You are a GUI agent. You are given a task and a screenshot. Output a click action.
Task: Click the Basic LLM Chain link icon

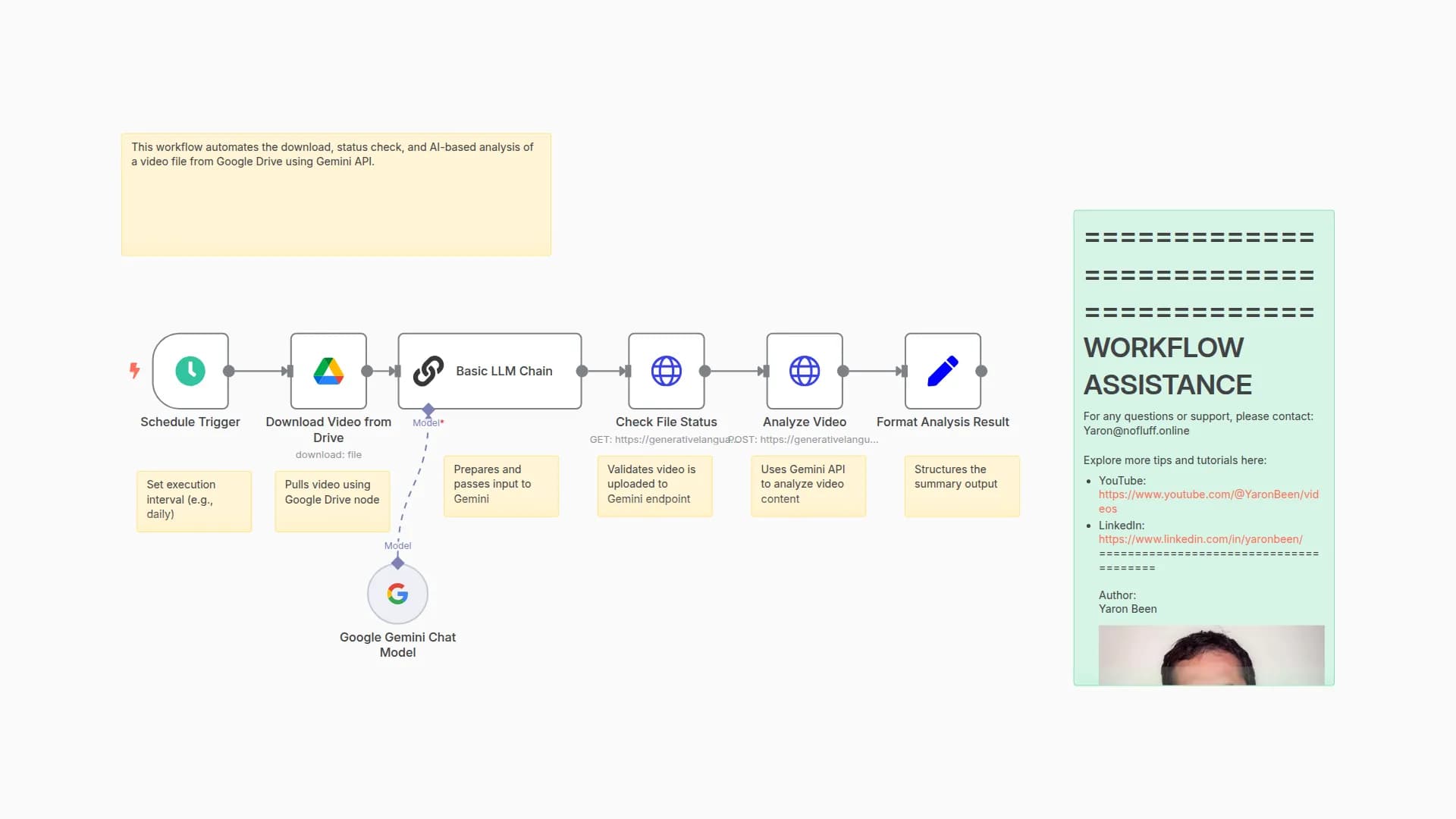(x=428, y=371)
